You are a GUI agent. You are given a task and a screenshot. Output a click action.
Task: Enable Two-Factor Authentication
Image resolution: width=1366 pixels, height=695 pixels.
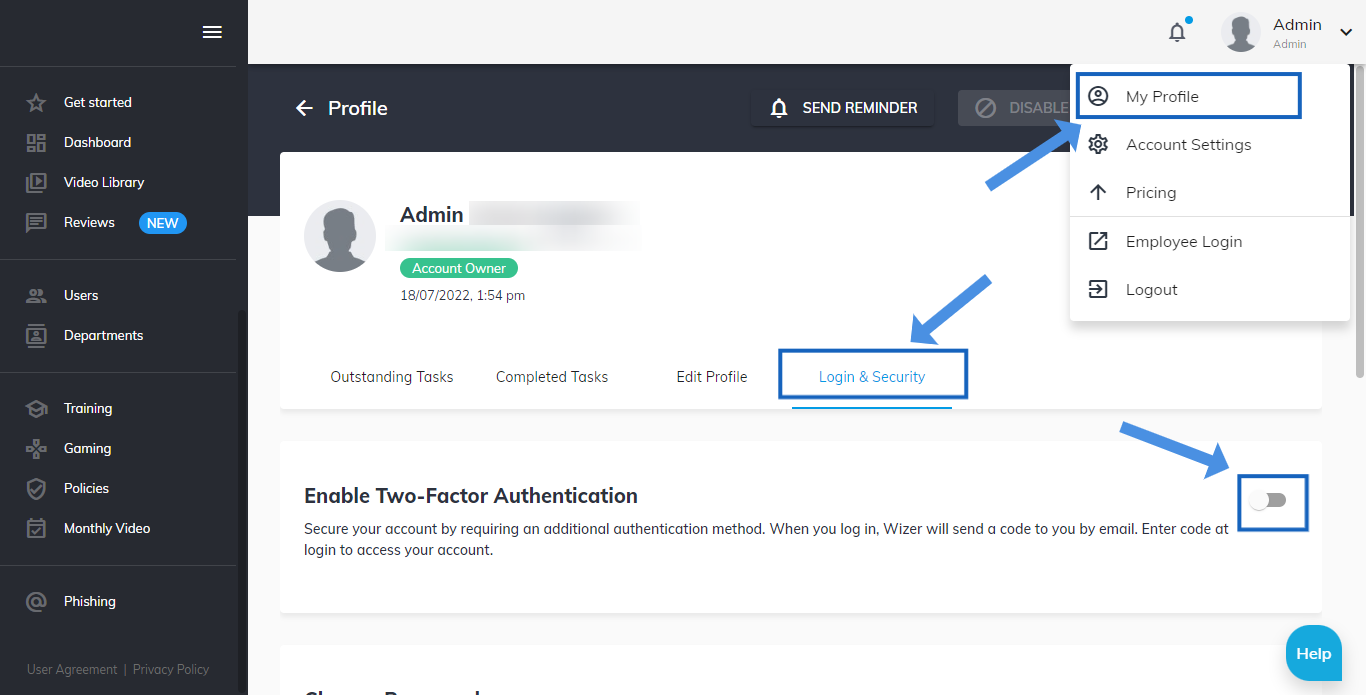pos(1272,503)
